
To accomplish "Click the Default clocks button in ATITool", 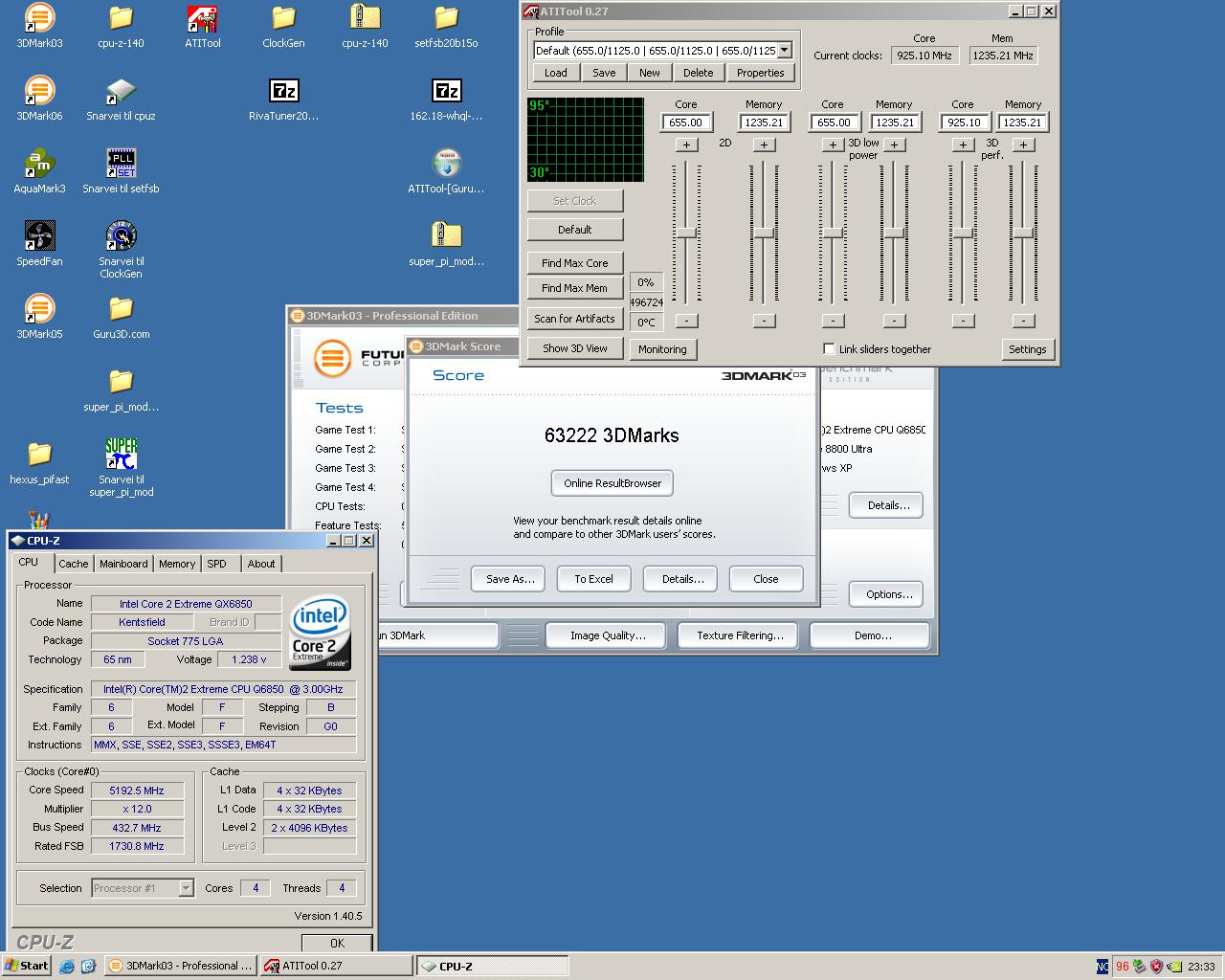I will tap(575, 230).
